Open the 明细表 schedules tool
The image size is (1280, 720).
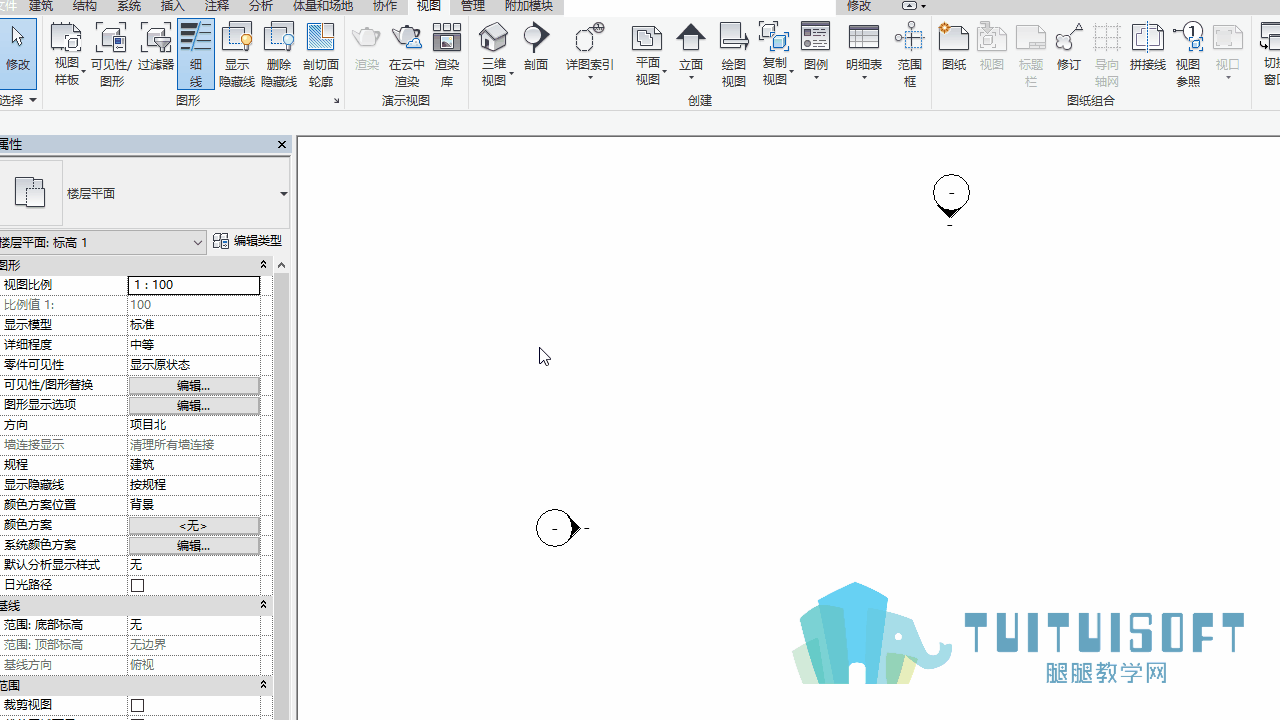point(863,50)
